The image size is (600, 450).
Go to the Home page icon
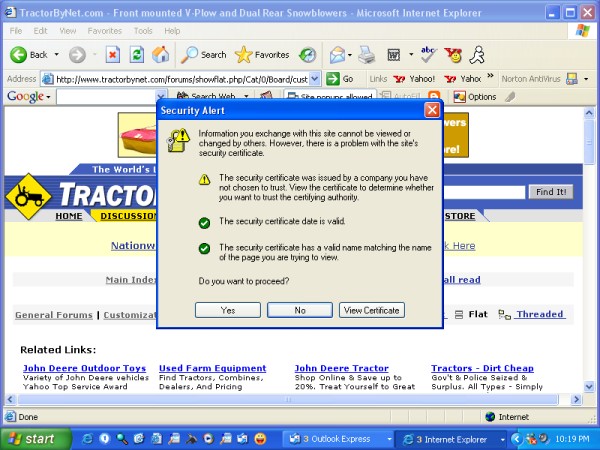point(160,54)
